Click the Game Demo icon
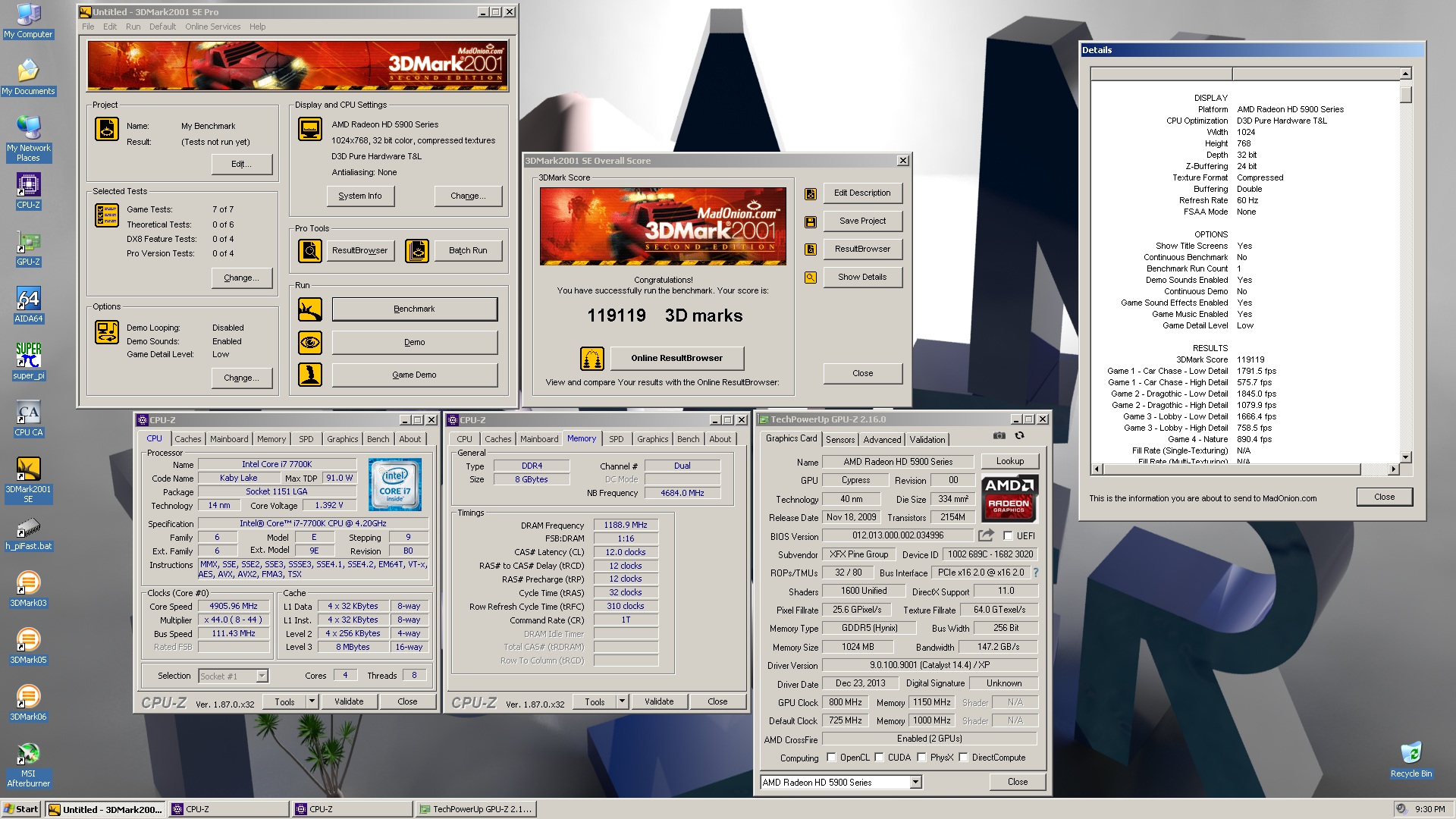 [309, 375]
